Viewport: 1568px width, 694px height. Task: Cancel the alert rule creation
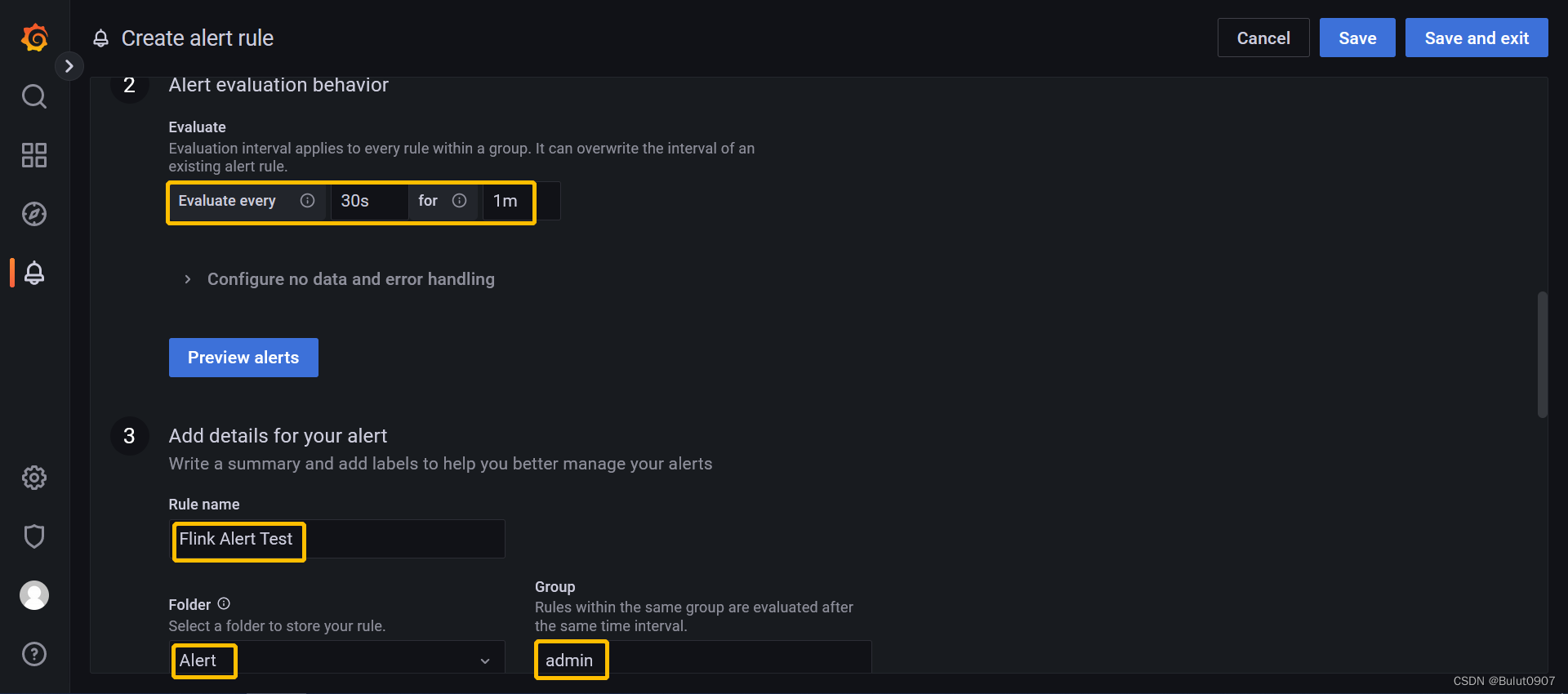tap(1263, 37)
